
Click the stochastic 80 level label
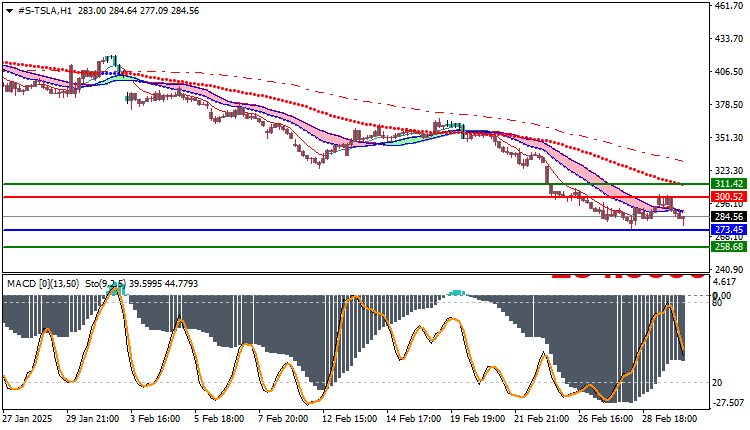[x=717, y=303]
